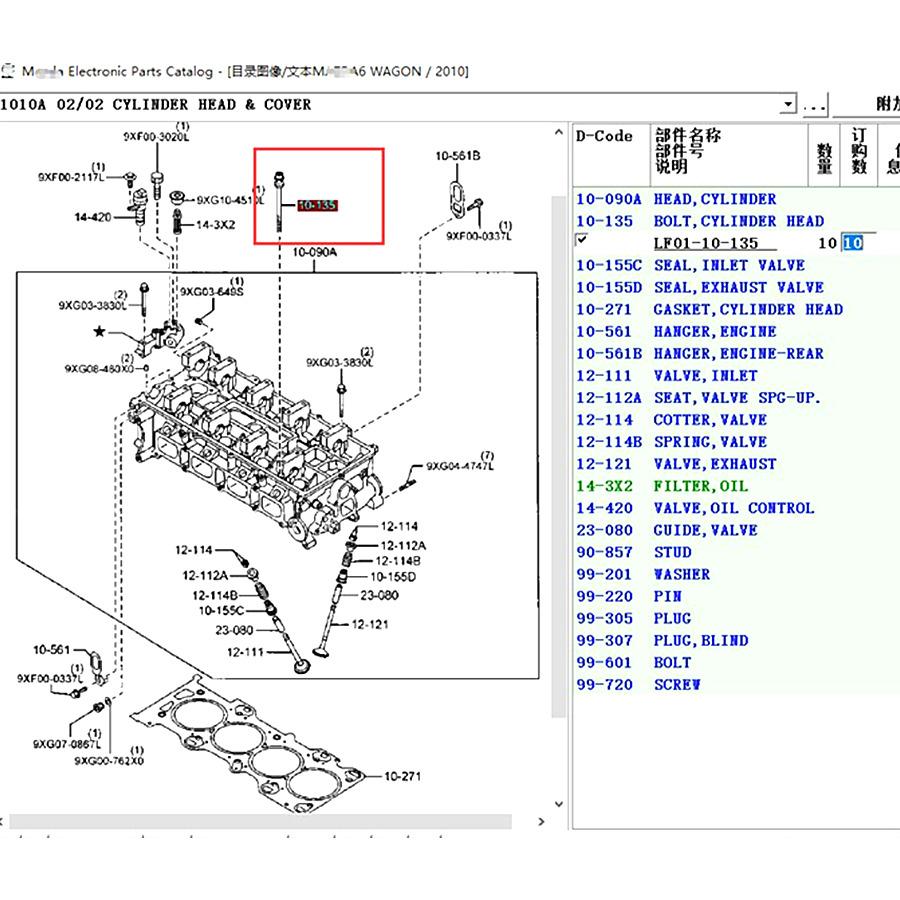Image resolution: width=900 pixels, height=900 pixels.
Task: Click the highlighted 10-135 bolt callout
Action: (317, 205)
